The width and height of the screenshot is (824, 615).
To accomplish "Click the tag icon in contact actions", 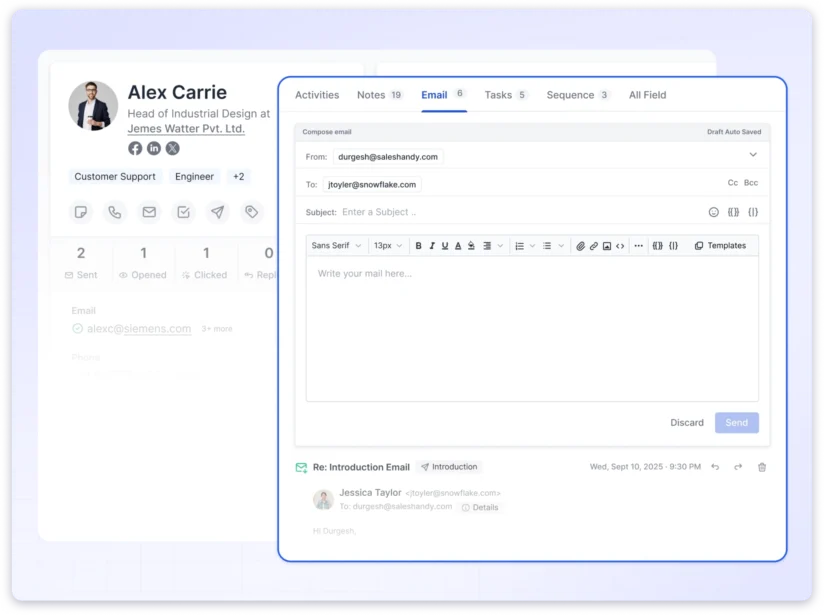I will pos(252,212).
